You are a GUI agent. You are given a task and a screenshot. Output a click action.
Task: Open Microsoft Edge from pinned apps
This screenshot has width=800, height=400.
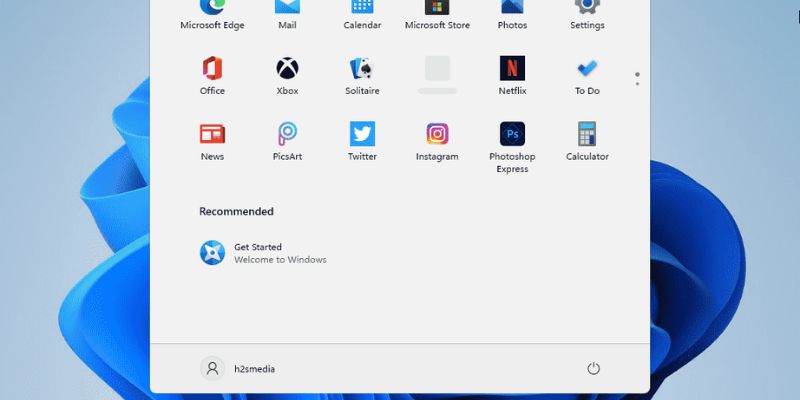coord(212,15)
